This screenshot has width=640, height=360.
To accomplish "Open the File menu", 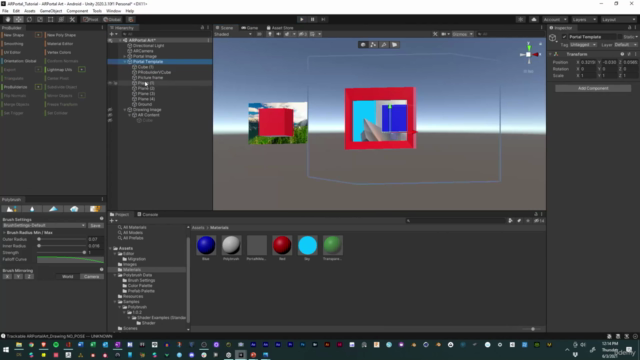I will click(x=5, y=11).
